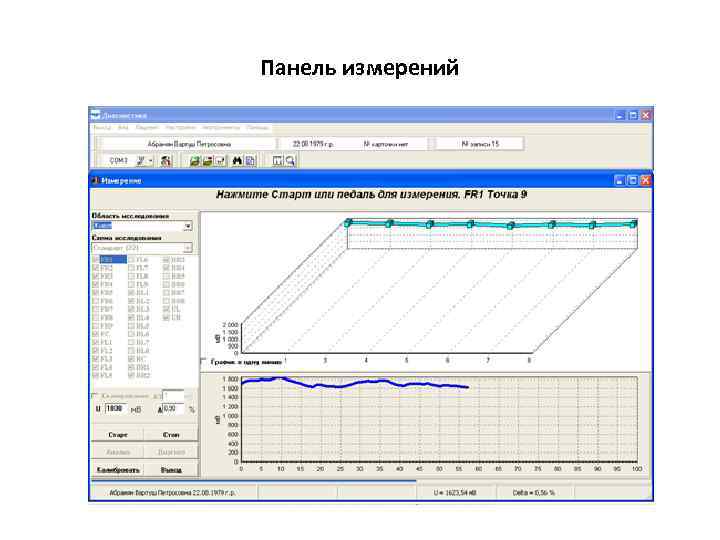Toggle the HL1 point checkbox

tap(132, 292)
